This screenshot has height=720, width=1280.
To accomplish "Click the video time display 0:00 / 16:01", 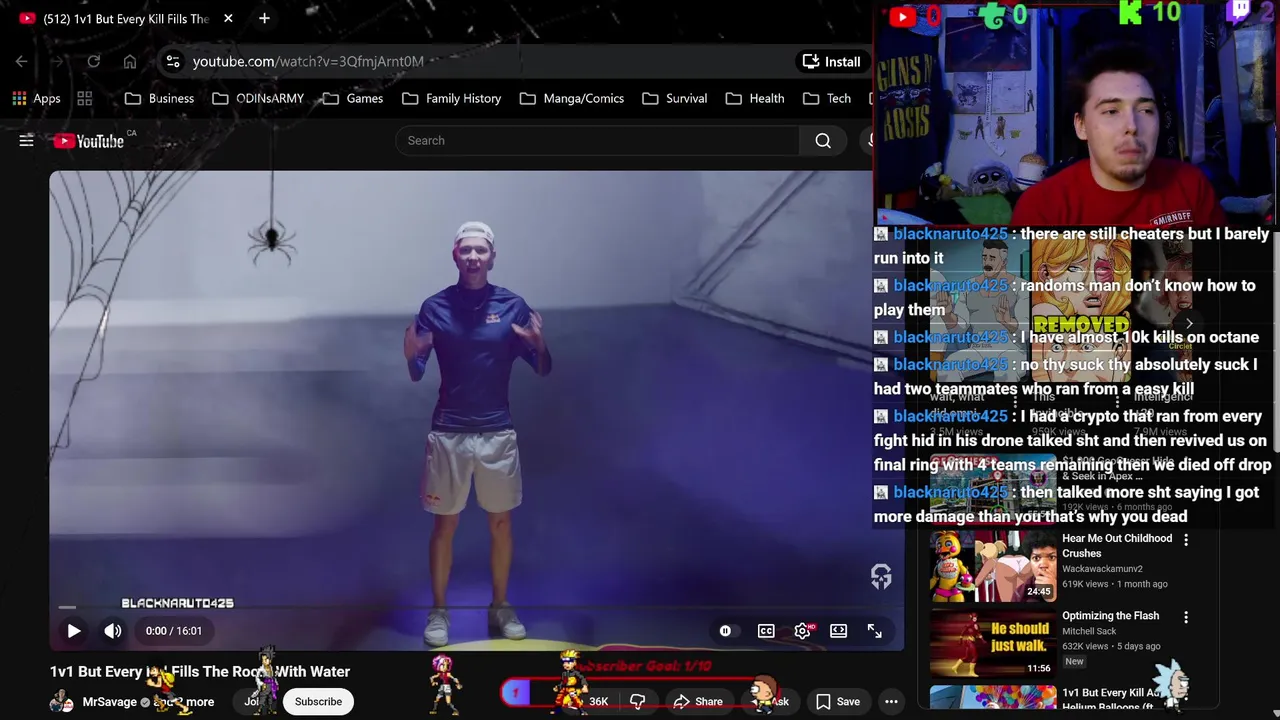I will coord(174,631).
